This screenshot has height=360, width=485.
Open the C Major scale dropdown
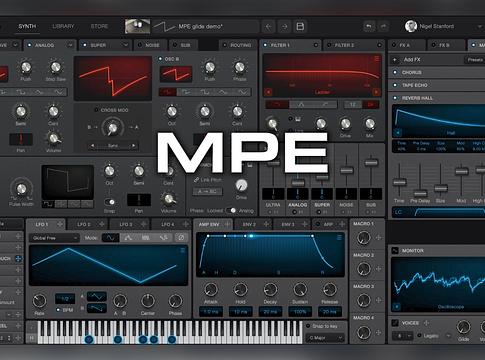(325, 338)
